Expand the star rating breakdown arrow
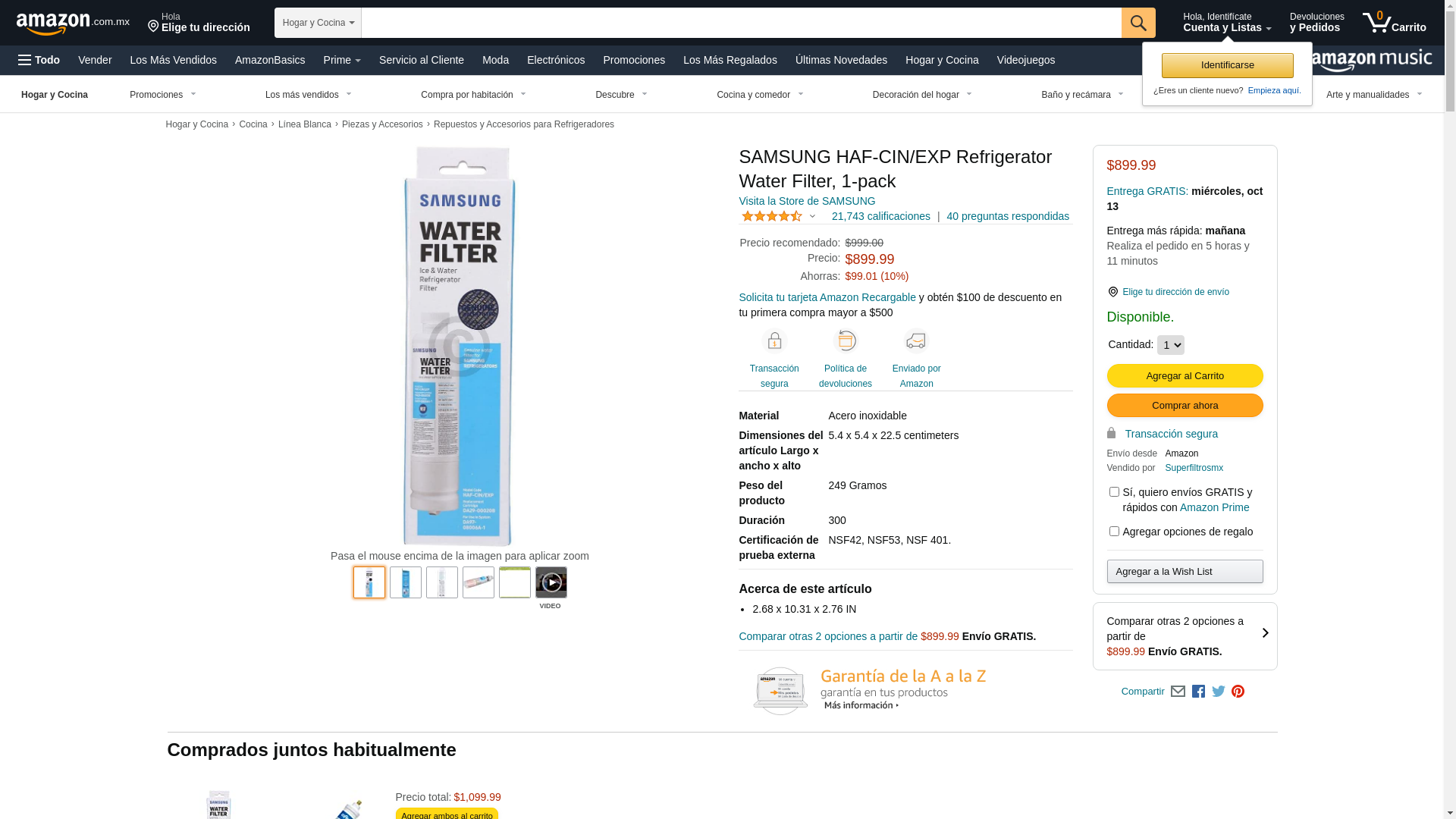This screenshot has width=1456, height=819. click(x=813, y=216)
